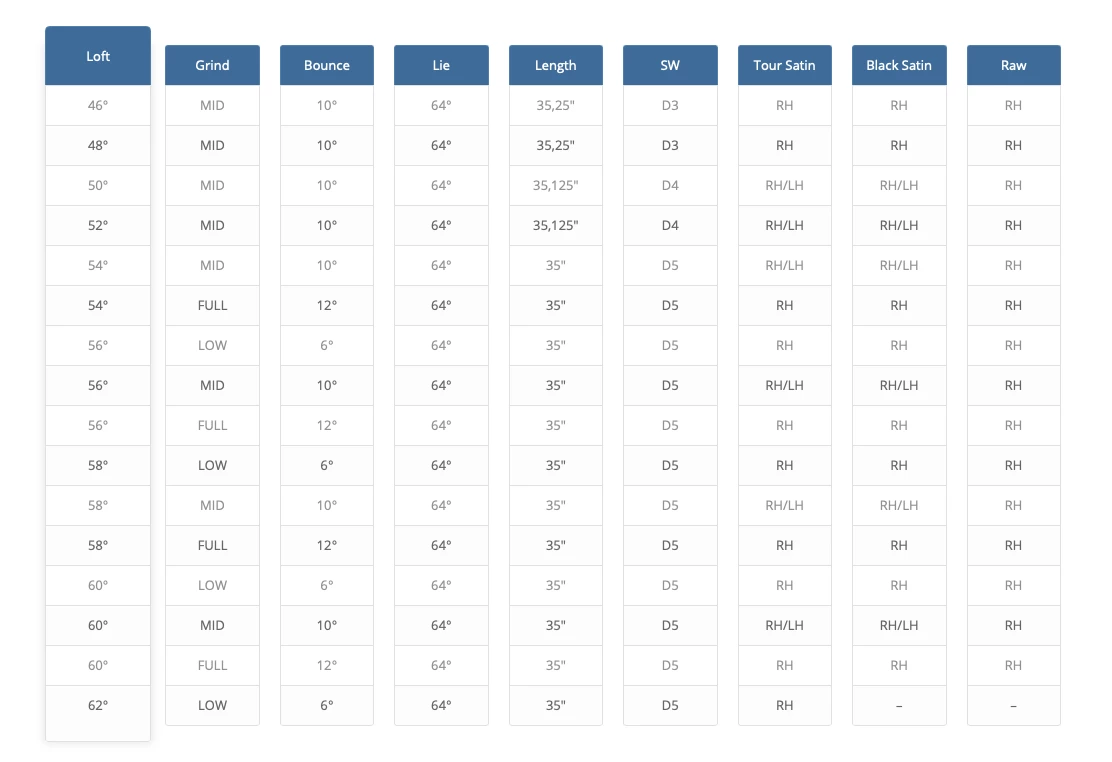1112x762 pixels.
Task: Click the 35,125" length in 52° row
Action: 555,225
